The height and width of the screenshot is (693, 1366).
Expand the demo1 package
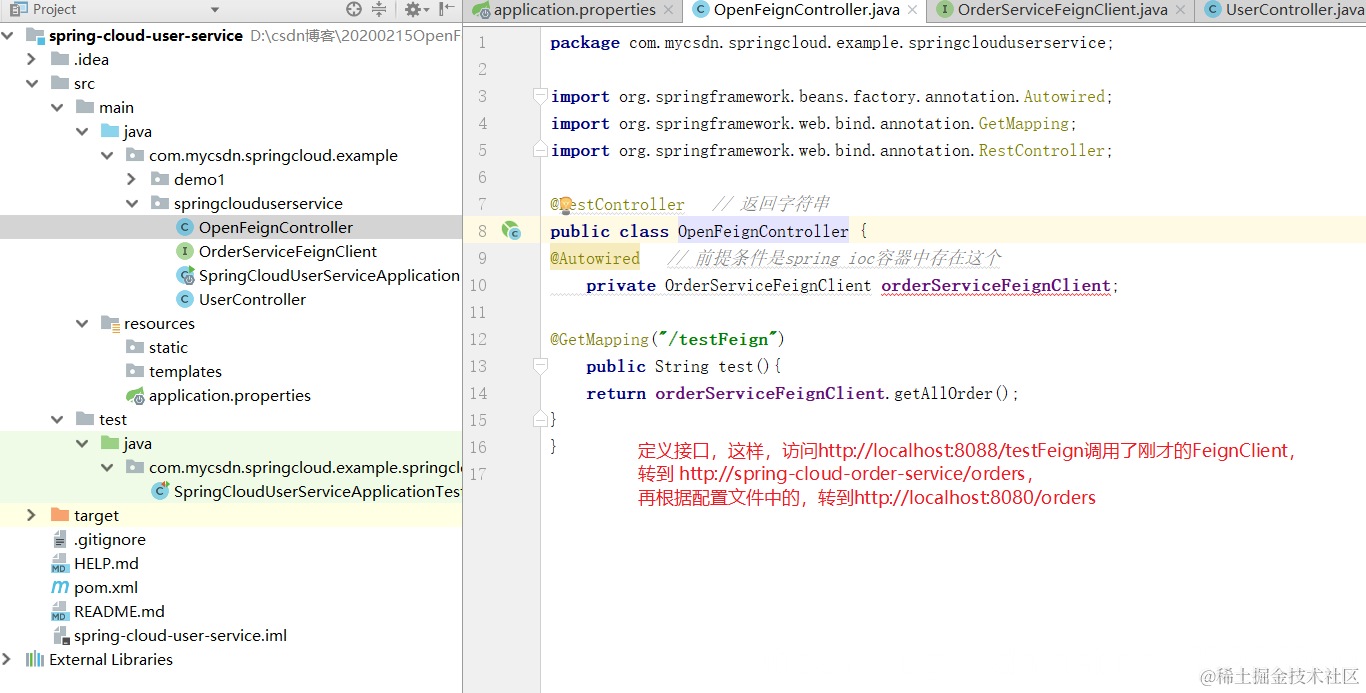click(132, 180)
